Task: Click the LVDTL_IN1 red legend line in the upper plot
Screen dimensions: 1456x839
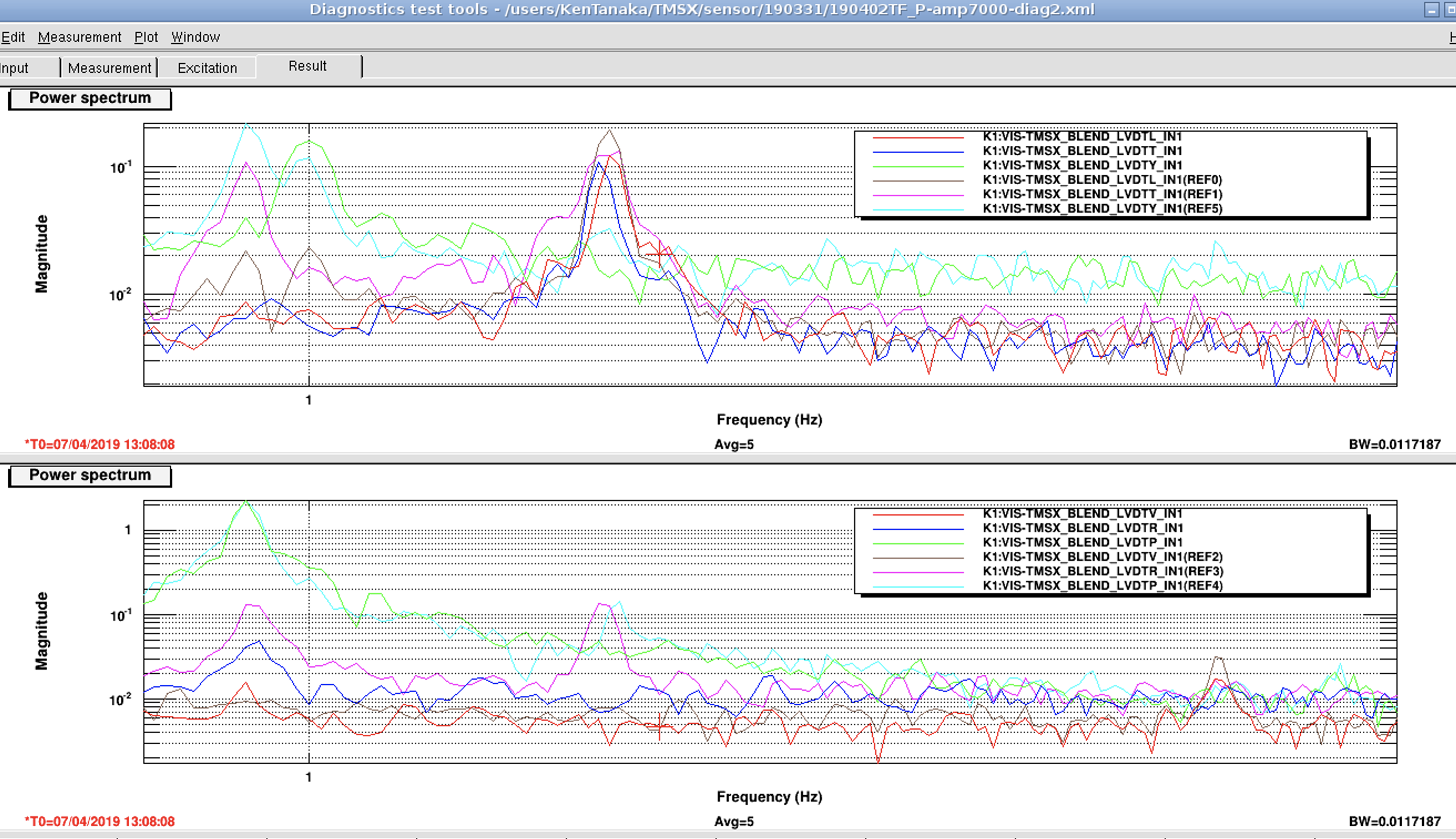Action: point(918,137)
